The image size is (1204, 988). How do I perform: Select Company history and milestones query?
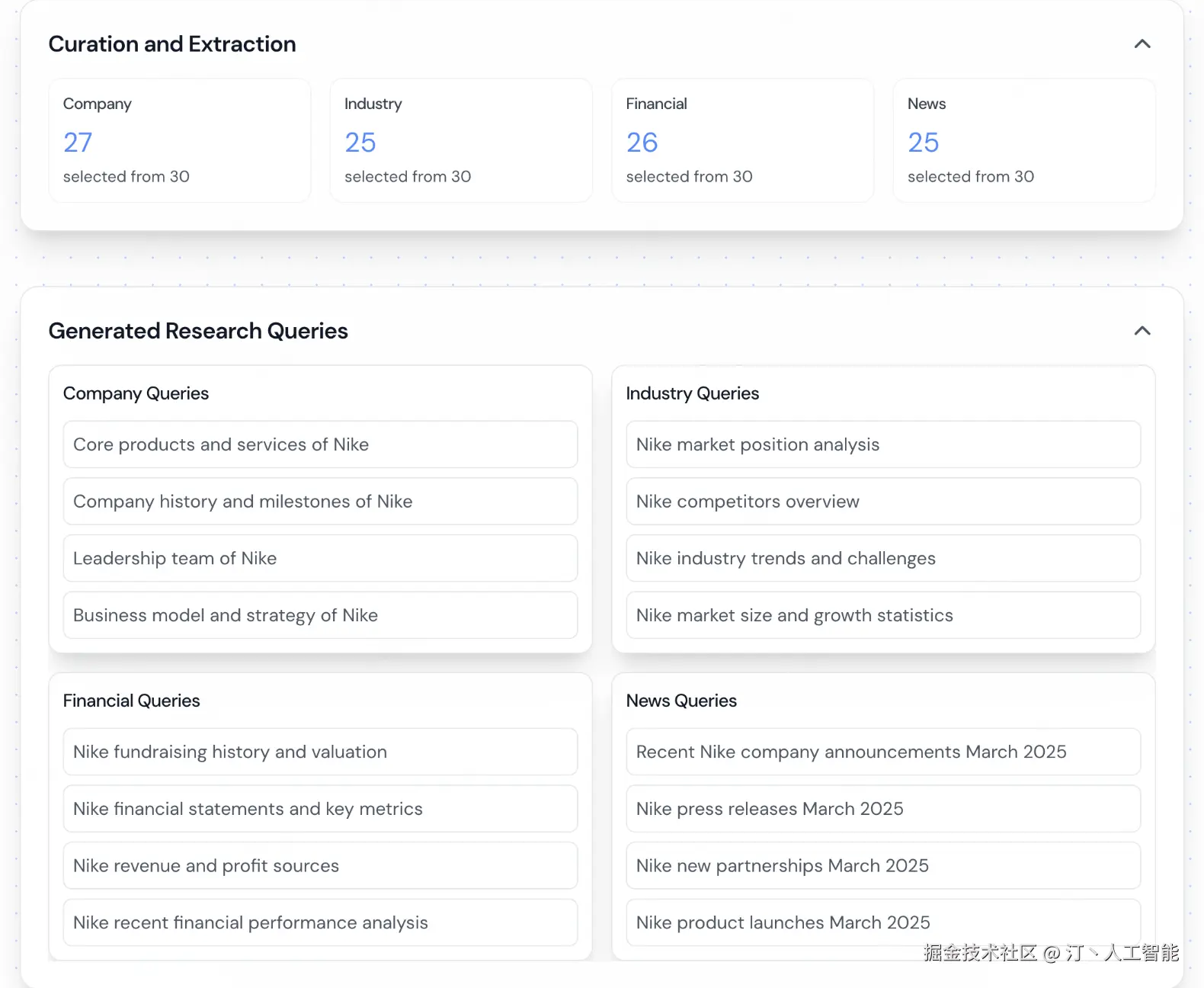click(320, 502)
